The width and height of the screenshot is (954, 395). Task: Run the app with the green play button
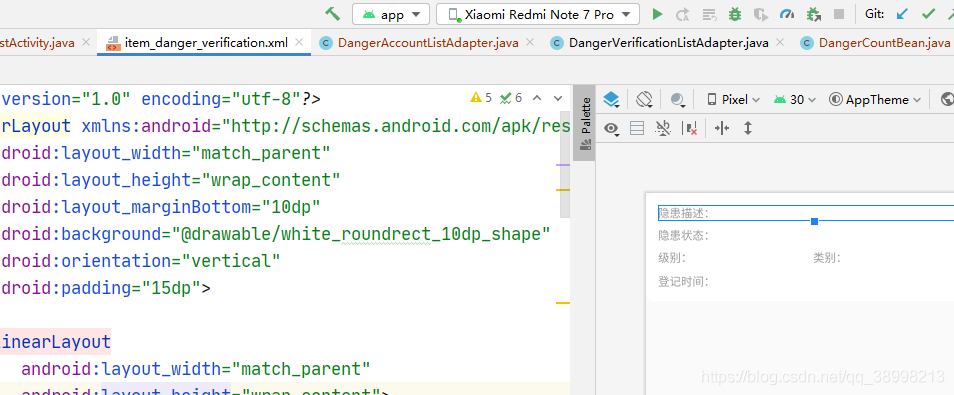point(657,14)
